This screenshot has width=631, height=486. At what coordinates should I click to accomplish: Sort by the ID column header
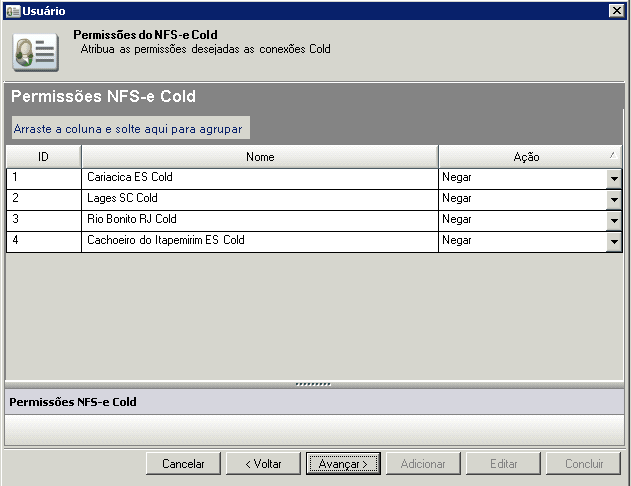[44, 157]
